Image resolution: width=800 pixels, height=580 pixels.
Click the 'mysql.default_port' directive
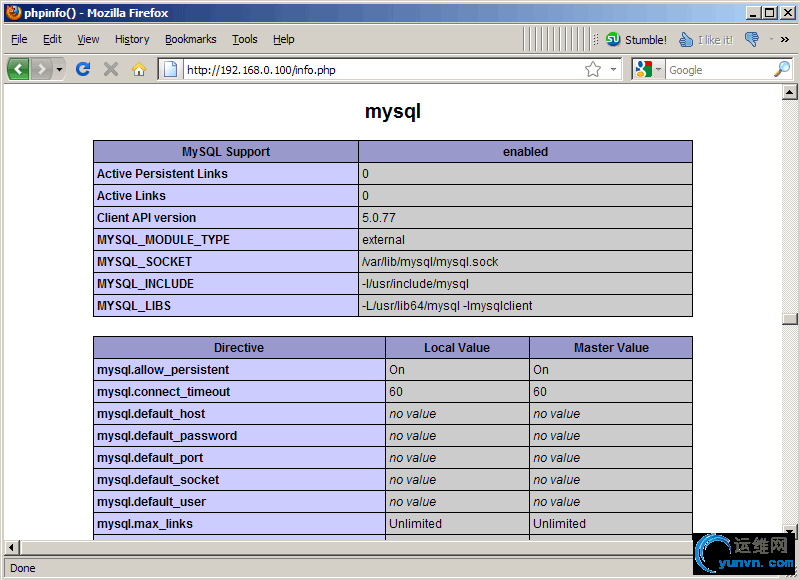tap(150, 458)
